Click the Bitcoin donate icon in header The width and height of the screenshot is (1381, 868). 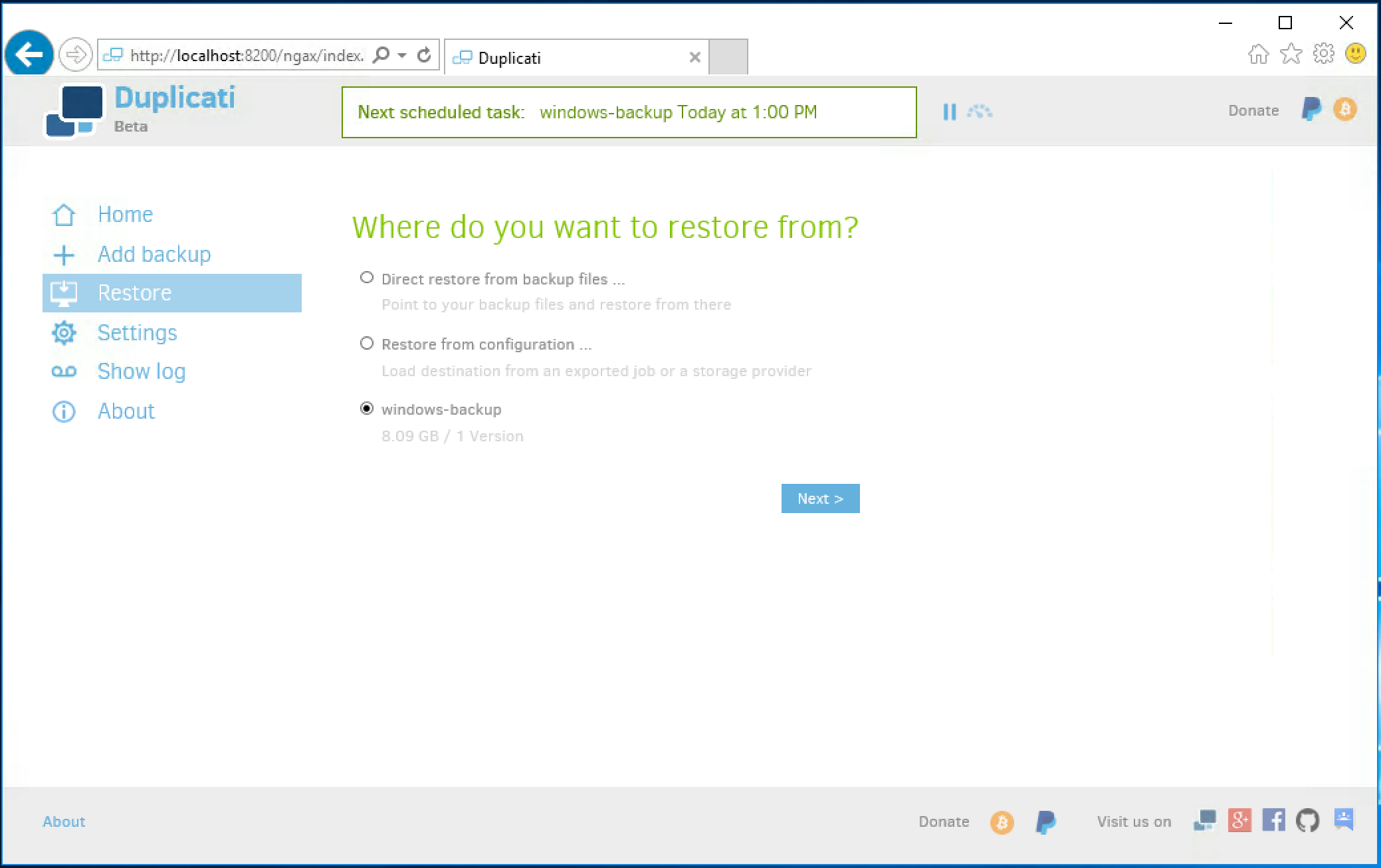1344,110
